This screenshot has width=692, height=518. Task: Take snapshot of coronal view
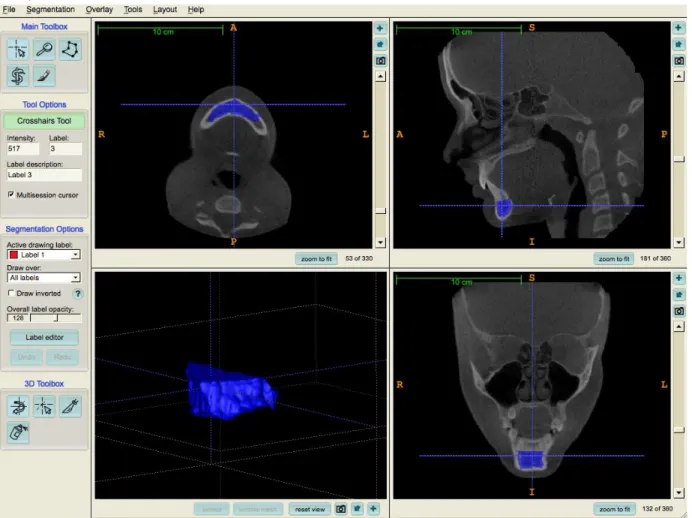679,311
